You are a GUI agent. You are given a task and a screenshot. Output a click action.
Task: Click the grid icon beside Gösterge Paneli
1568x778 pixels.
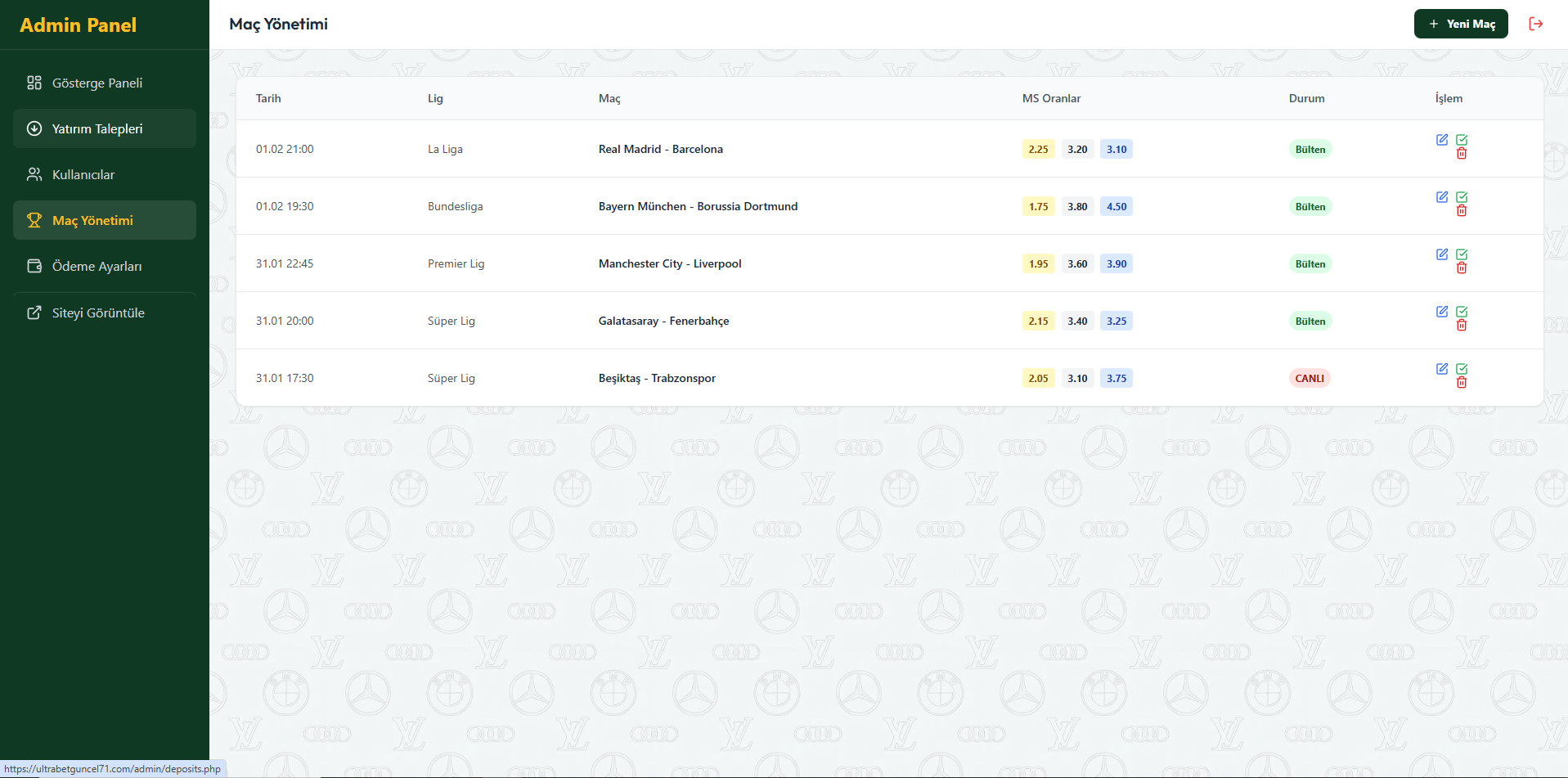pyautogui.click(x=34, y=82)
